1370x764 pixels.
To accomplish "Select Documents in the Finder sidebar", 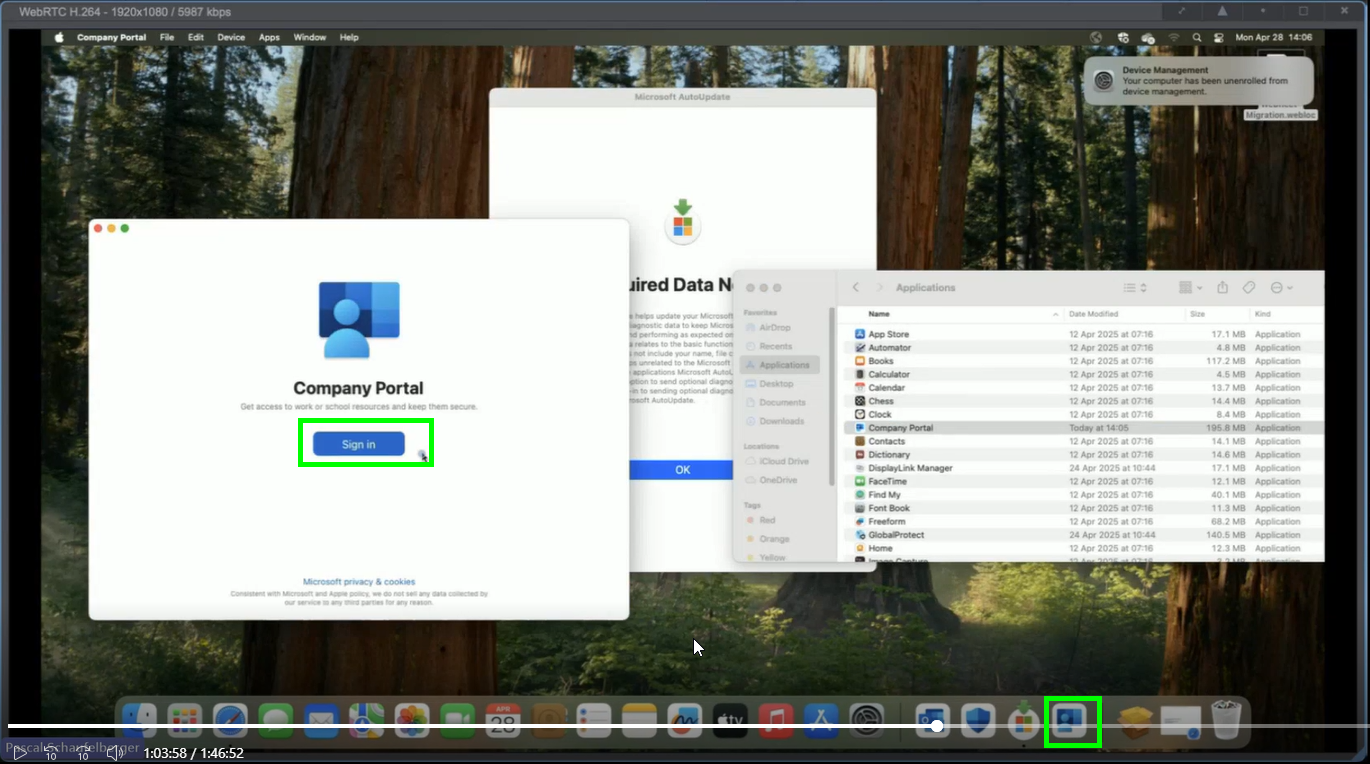I will (x=781, y=402).
